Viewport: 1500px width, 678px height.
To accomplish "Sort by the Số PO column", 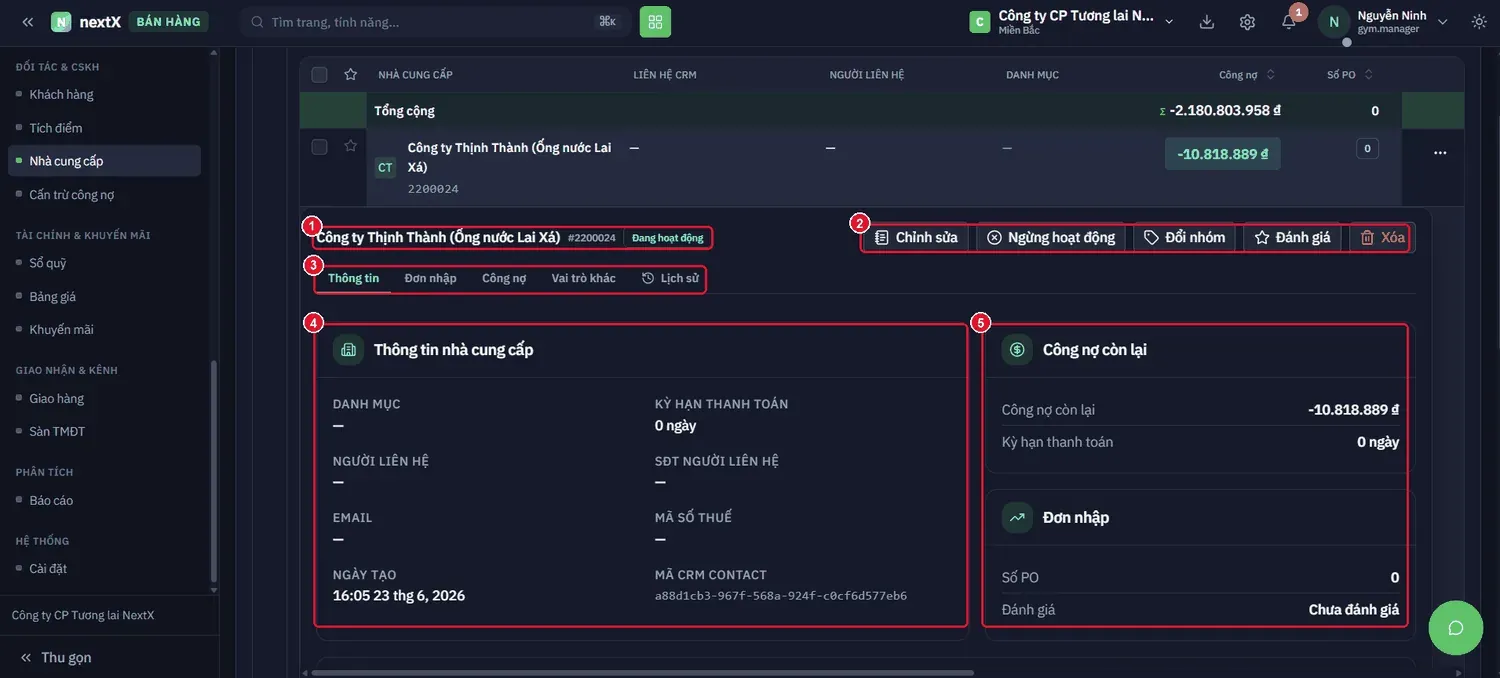I will (x=1350, y=74).
